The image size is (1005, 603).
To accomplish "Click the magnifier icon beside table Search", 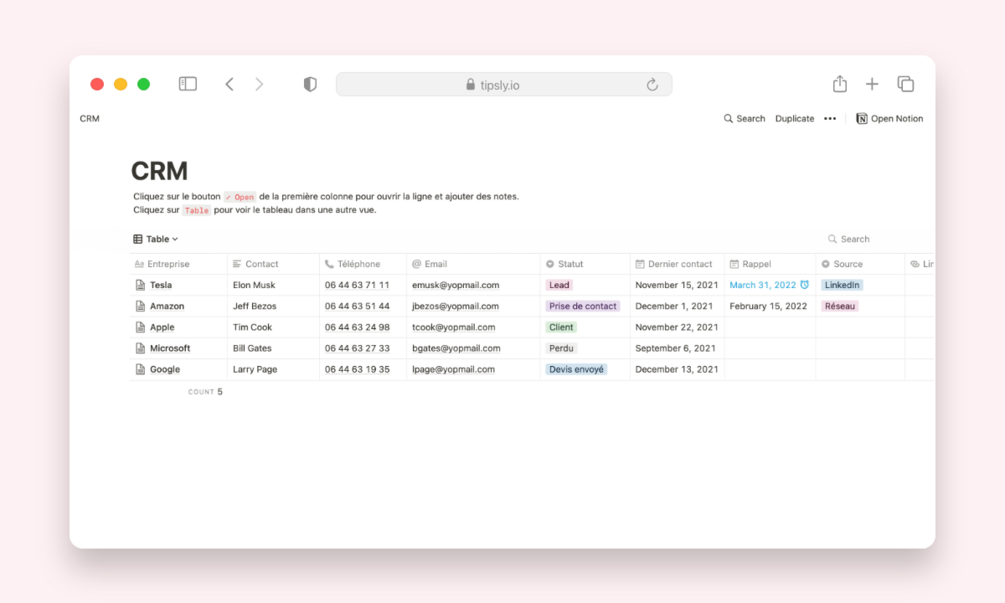I will (832, 239).
